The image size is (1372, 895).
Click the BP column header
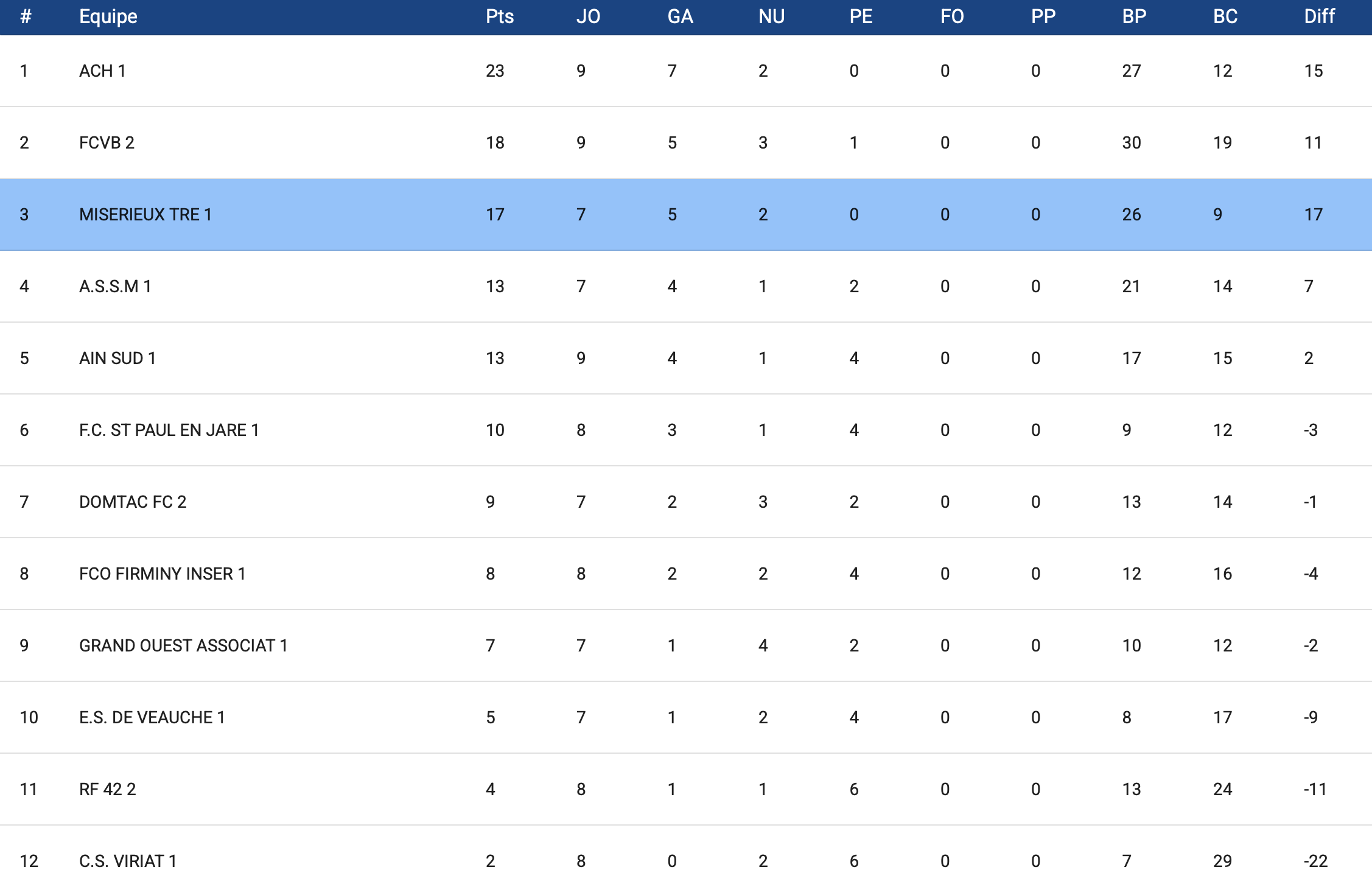pos(1134,16)
